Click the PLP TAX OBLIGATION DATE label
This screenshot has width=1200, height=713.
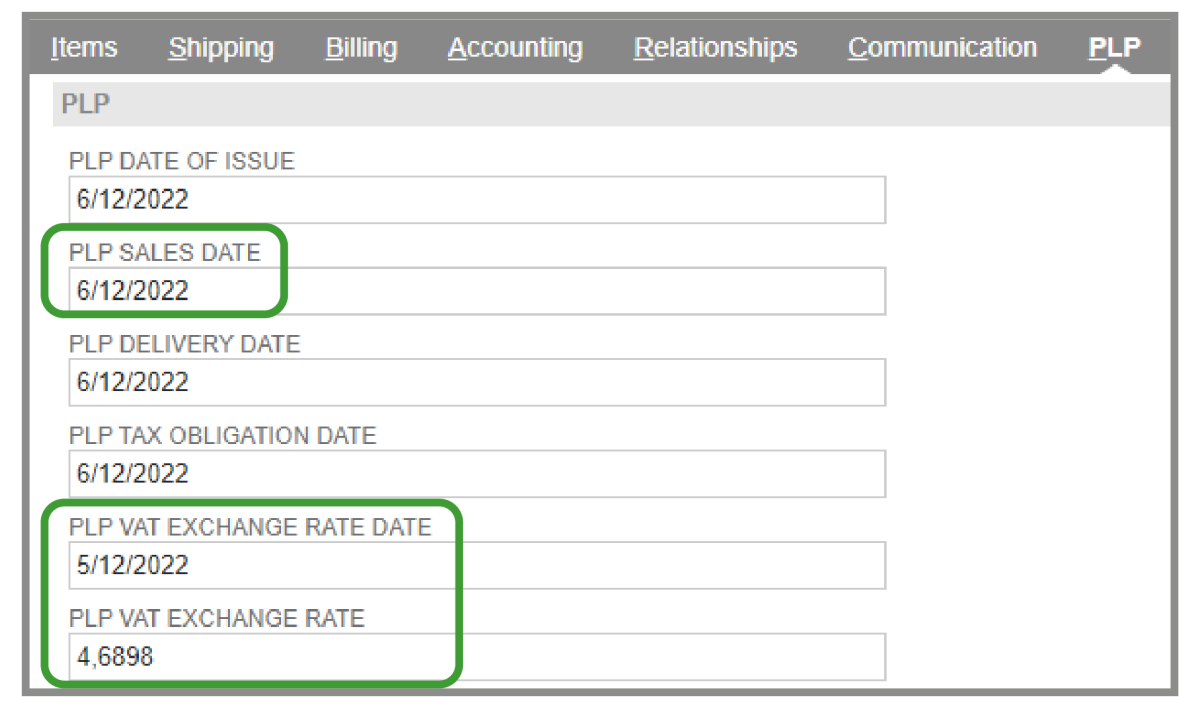point(223,436)
